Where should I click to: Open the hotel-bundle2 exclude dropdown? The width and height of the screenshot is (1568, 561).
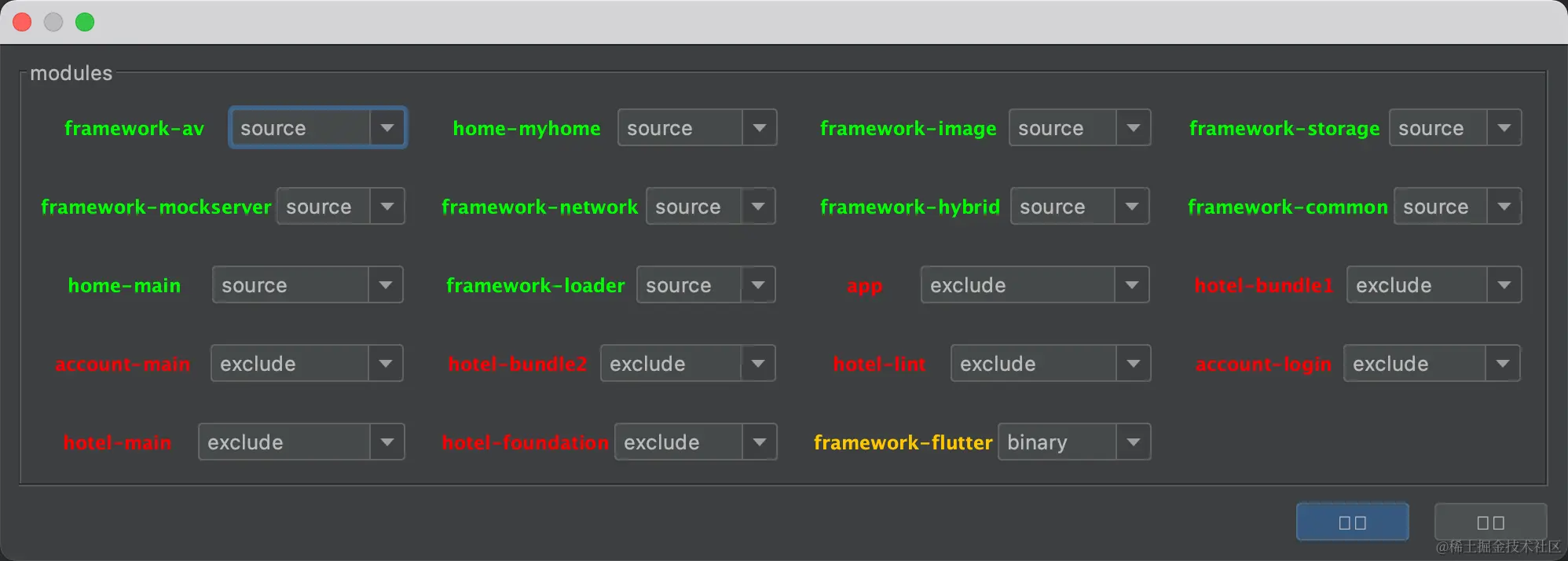tap(687, 363)
